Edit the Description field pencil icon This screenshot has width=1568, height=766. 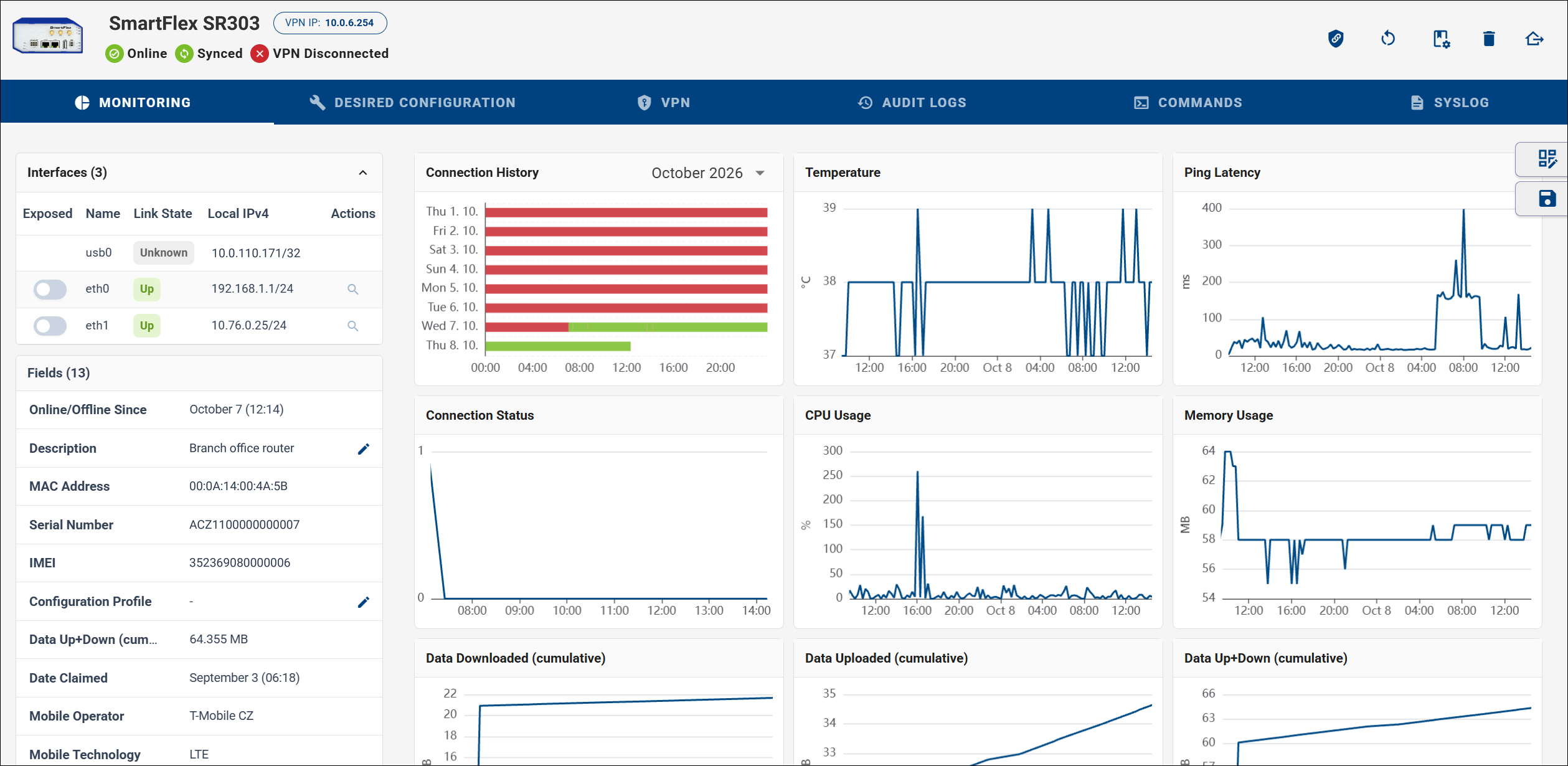pos(364,449)
